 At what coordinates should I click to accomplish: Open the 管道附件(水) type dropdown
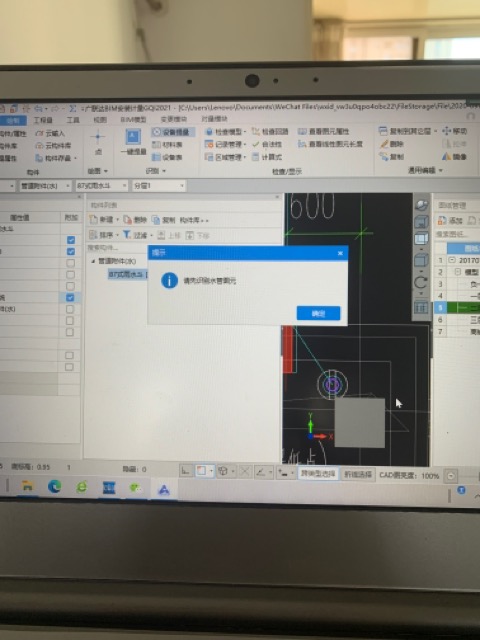(67, 186)
